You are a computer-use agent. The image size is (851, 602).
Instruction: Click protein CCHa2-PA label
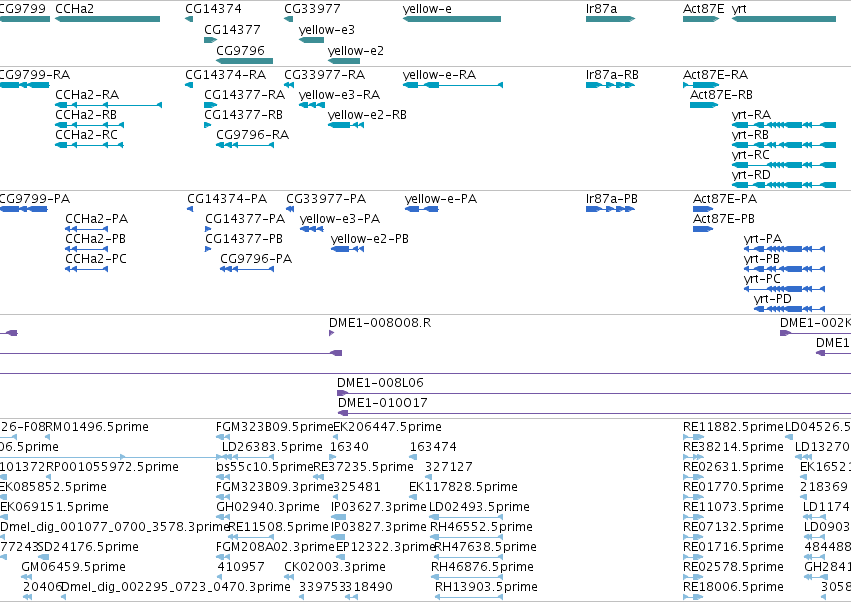(x=97, y=219)
